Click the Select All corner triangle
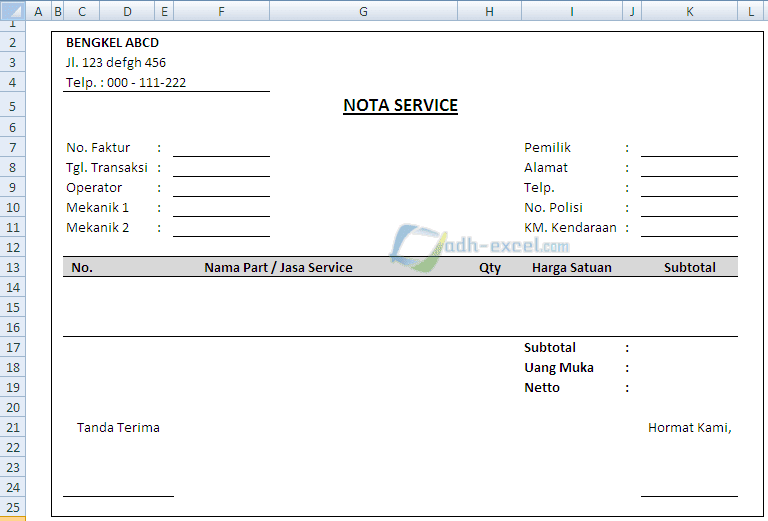 pyautogui.click(x=13, y=11)
